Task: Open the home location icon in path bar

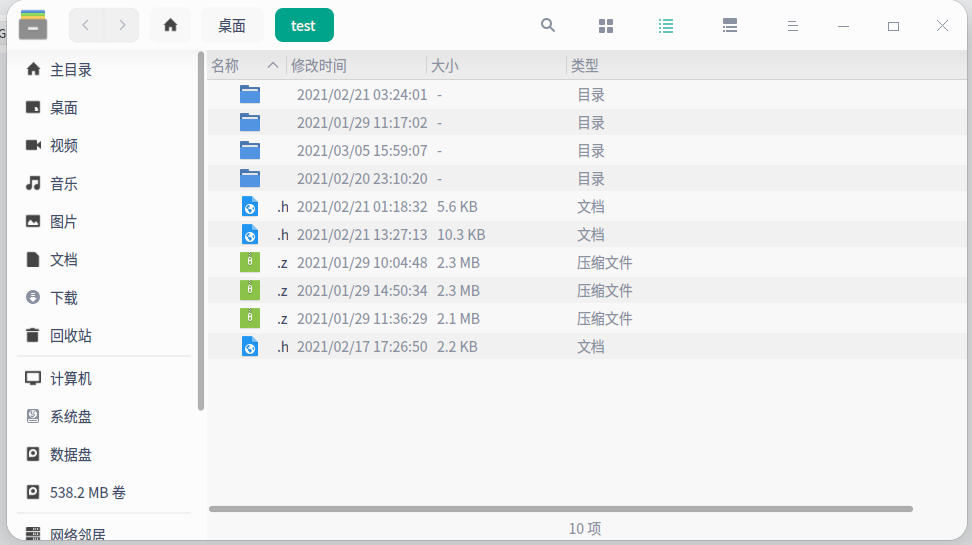Action: pyautogui.click(x=170, y=25)
